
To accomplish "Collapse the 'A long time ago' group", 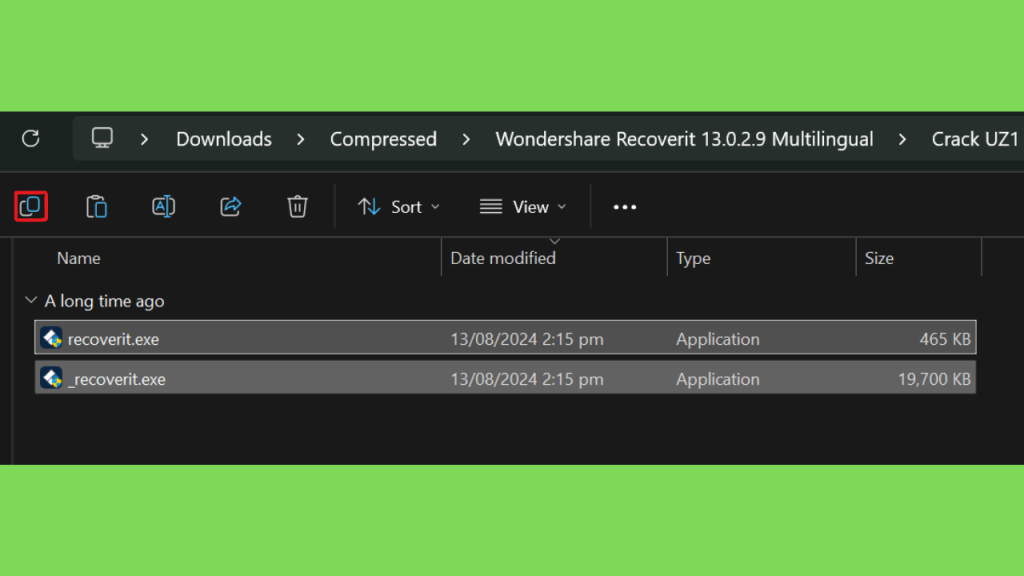I will click(31, 300).
